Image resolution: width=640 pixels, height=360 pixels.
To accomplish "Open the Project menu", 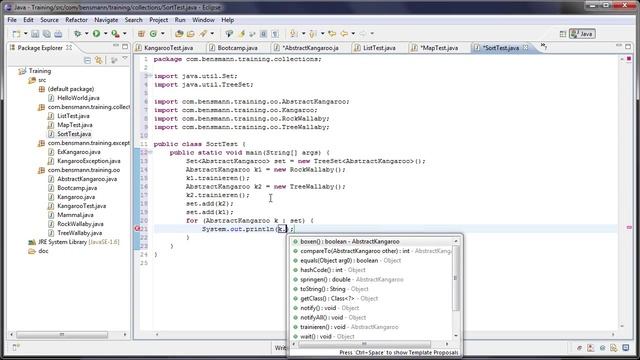I will [x=158, y=20].
